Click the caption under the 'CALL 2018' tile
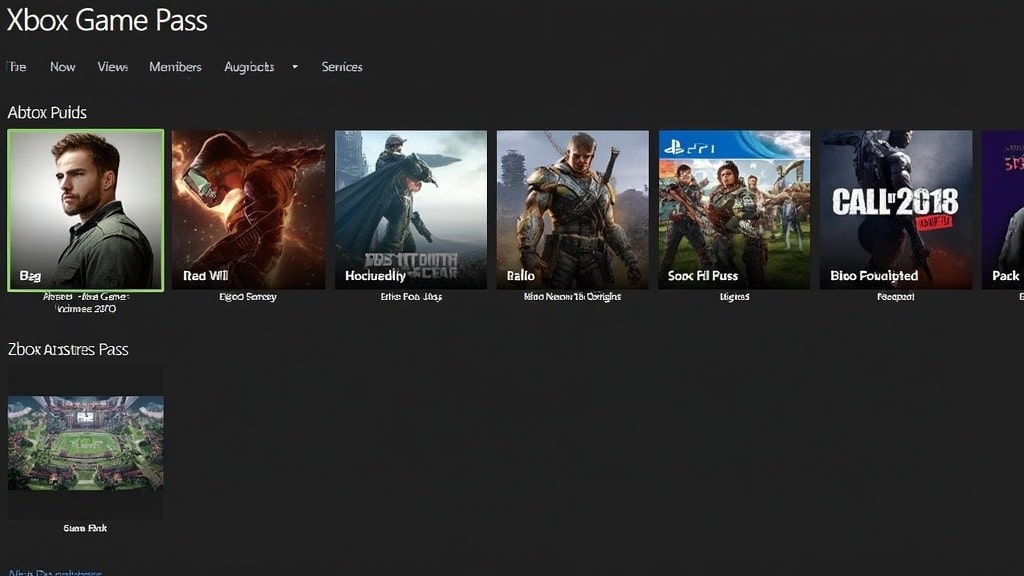 tap(896, 296)
